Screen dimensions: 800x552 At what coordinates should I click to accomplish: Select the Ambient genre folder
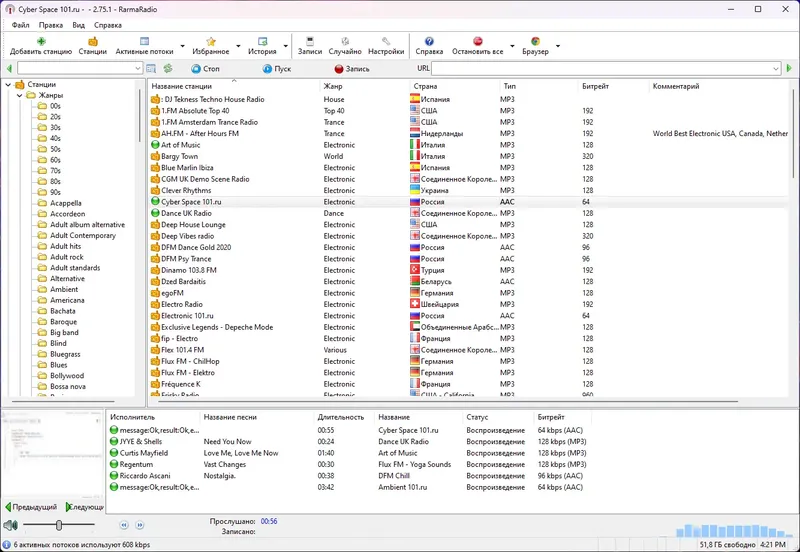pyautogui.click(x=64, y=289)
